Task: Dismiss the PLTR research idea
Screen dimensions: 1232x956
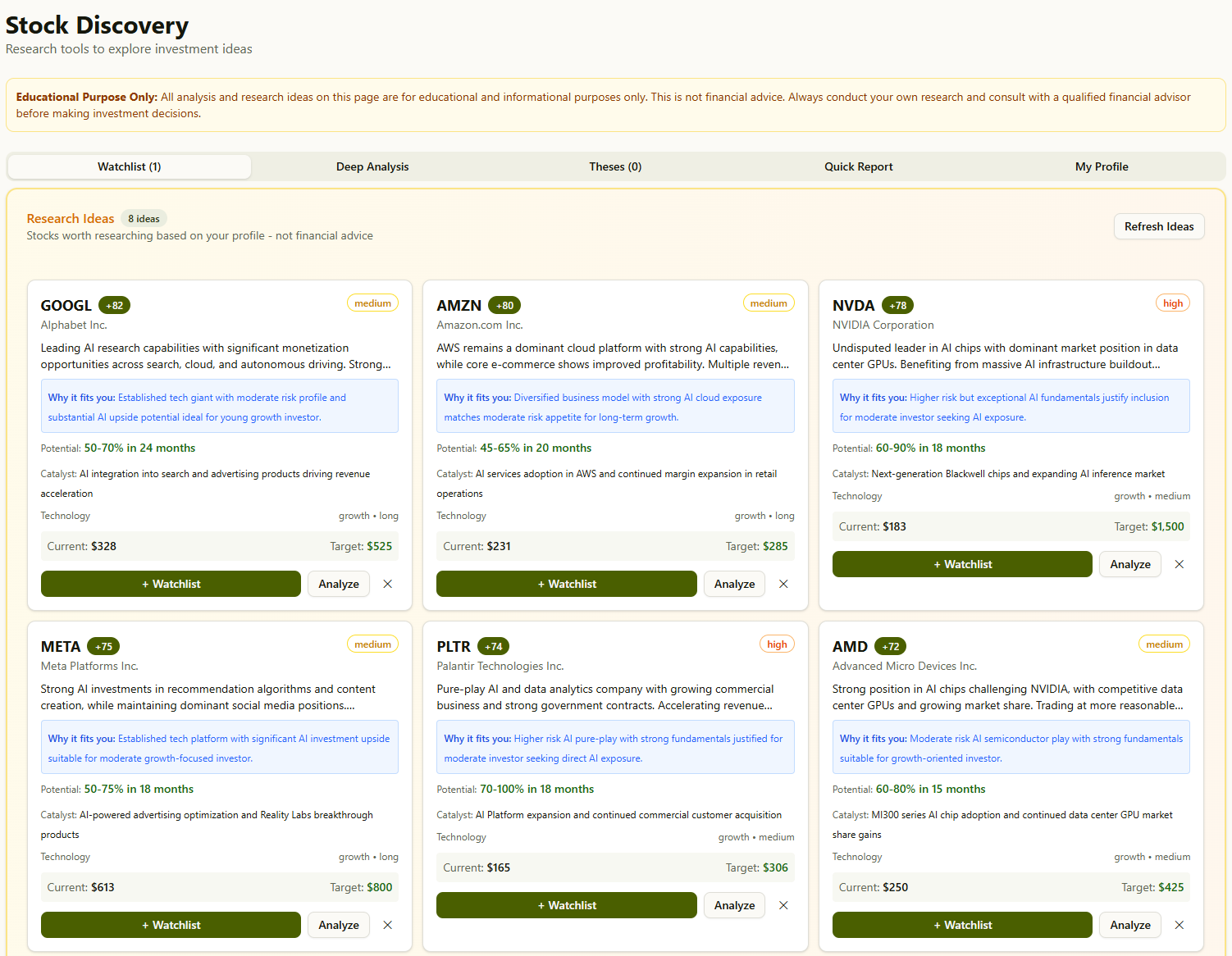Action: 783,905
